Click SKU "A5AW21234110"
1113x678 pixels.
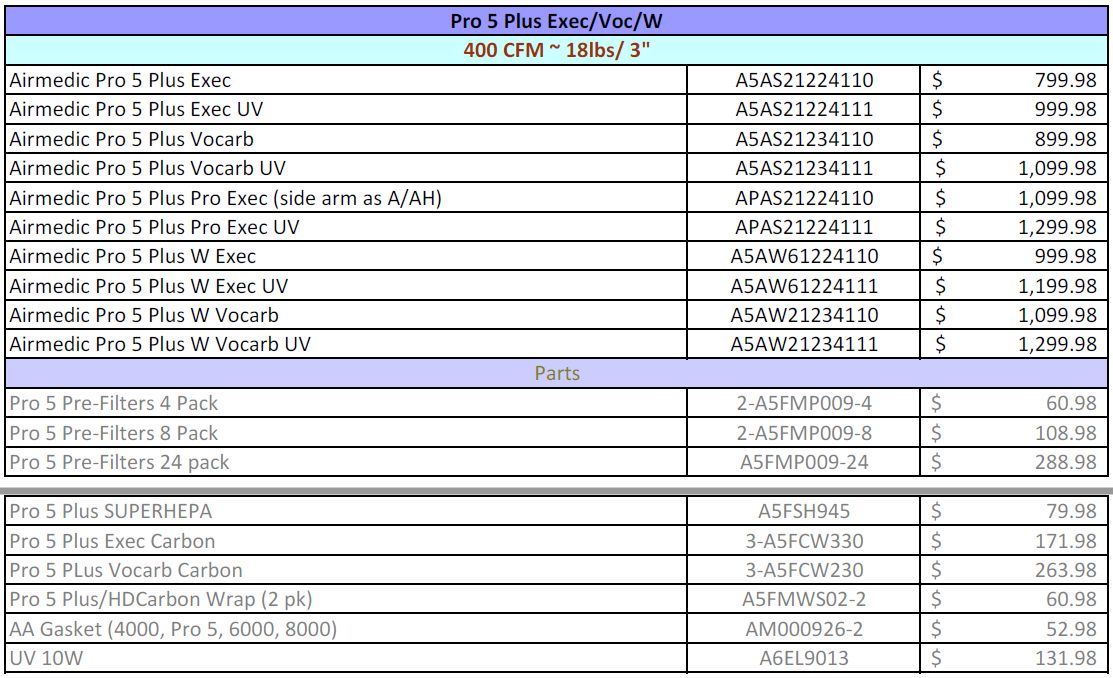click(x=804, y=315)
